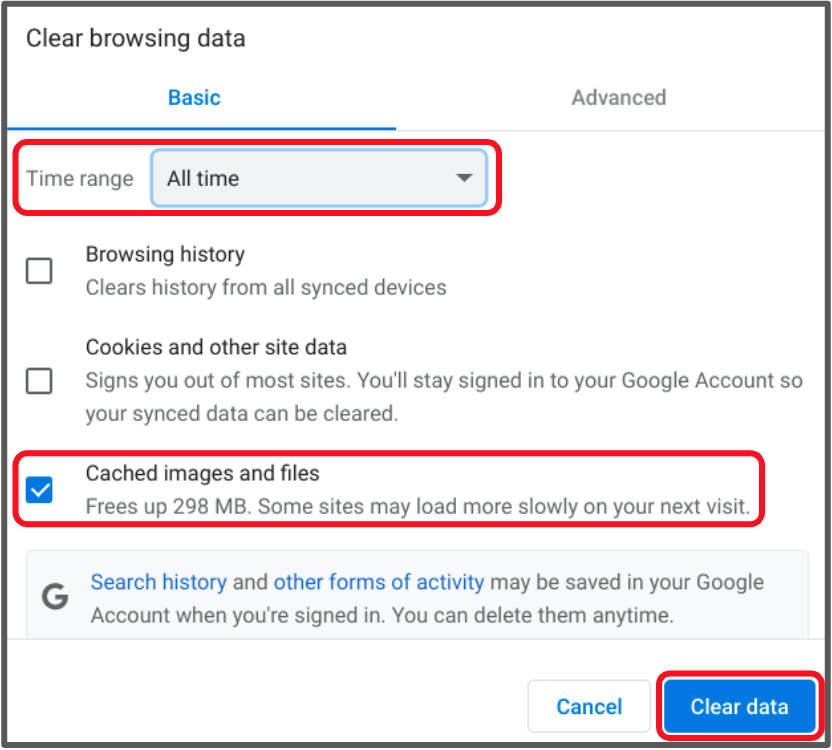The width and height of the screenshot is (832, 750).
Task: Open the Search history link
Action: [159, 582]
